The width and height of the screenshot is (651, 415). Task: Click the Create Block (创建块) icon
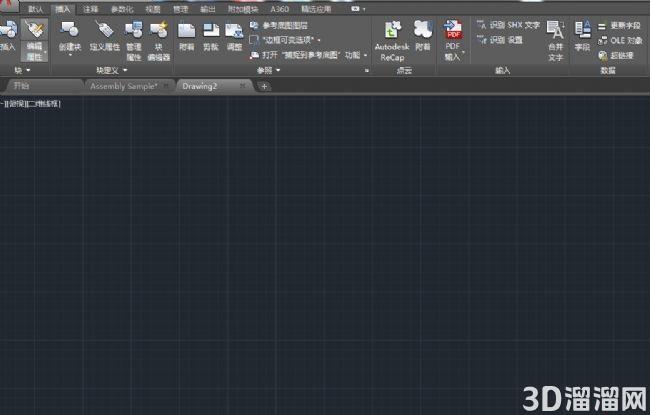69,30
